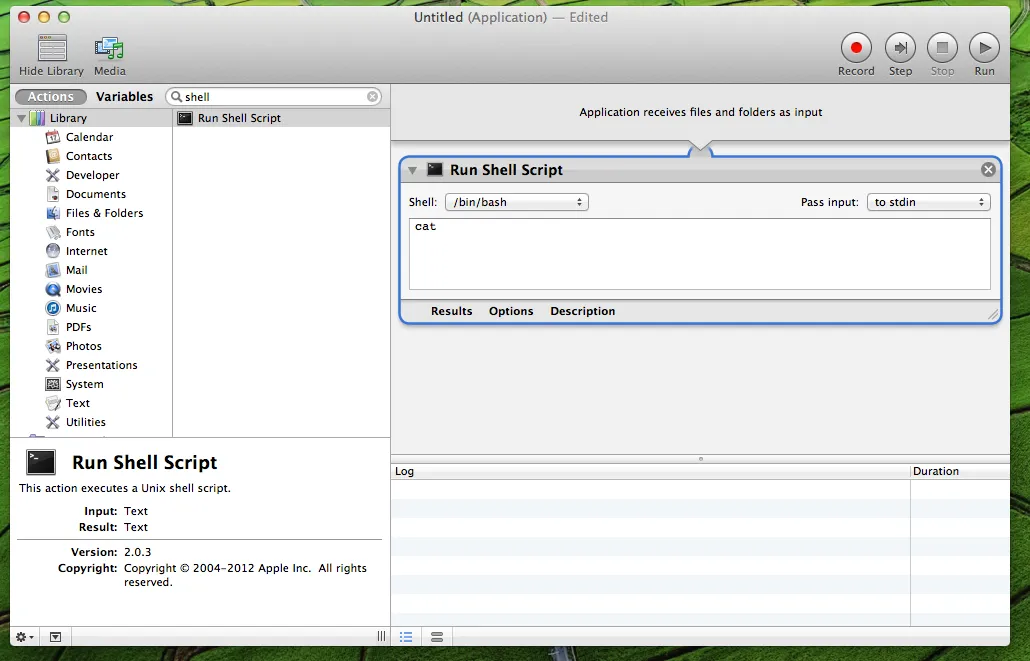This screenshot has height=661, width=1030.
Task: Toggle the log list view at bottom right
Action: 406,636
